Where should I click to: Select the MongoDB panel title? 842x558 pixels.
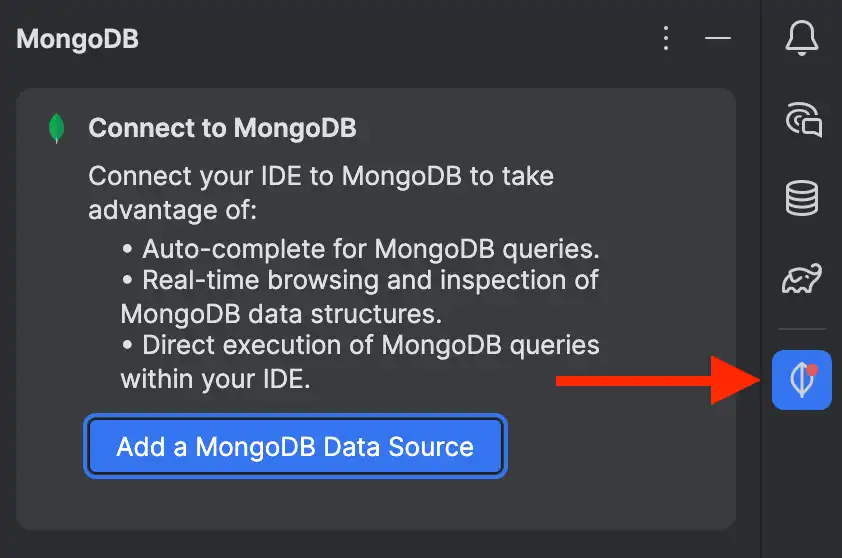pyautogui.click(x=78, y=39)
